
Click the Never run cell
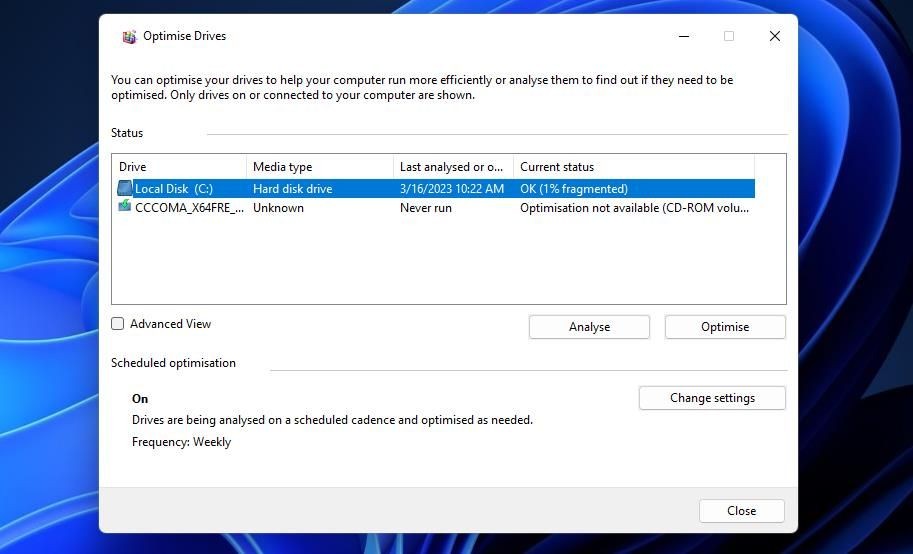tap(426, 208)
